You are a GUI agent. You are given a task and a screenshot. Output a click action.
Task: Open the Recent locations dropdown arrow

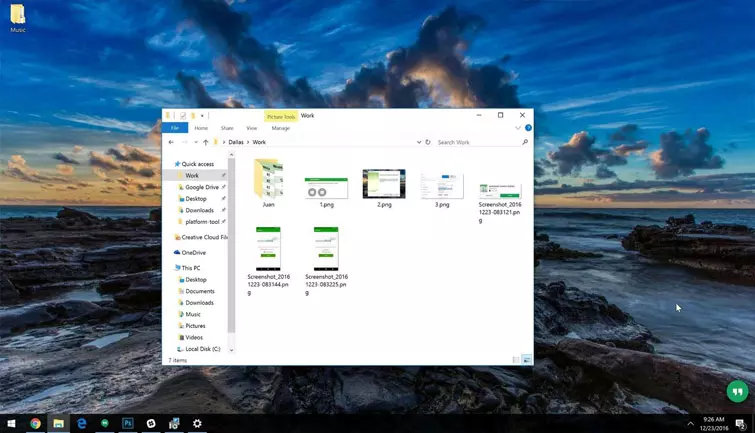(x=196, y=142)
